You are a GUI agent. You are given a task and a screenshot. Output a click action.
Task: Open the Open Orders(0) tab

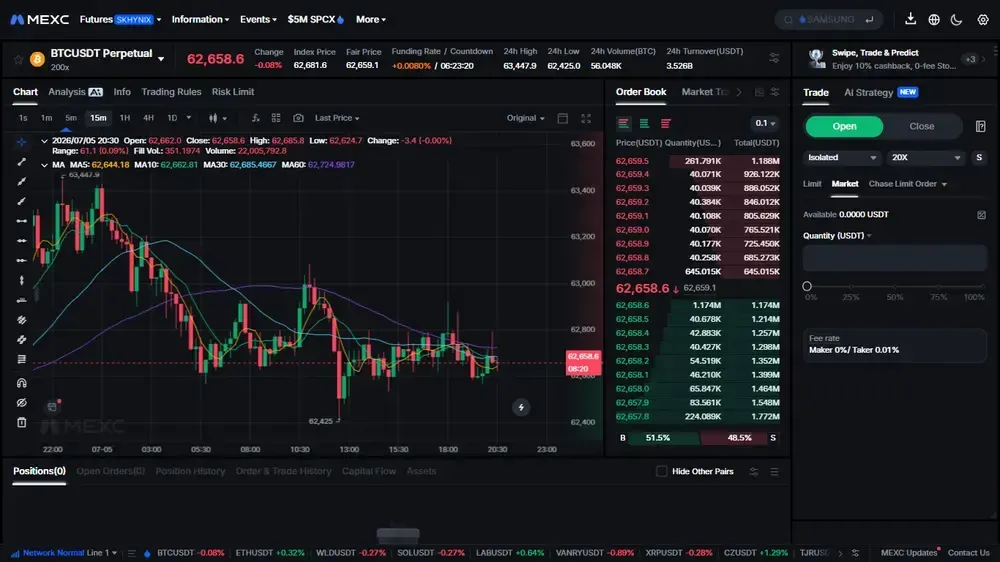pyautogui.click(x=110, y=471)
